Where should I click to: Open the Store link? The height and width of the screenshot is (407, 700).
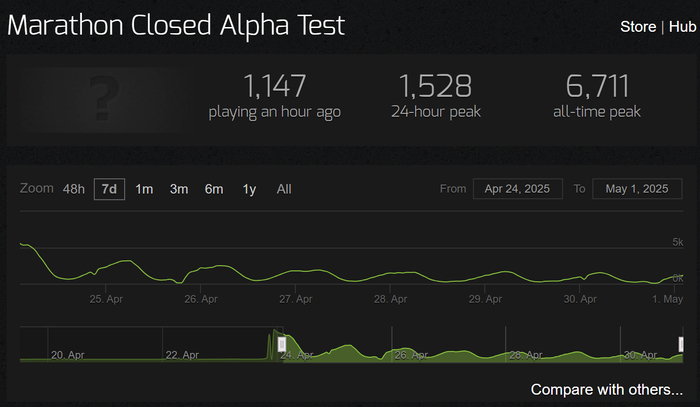637,27
